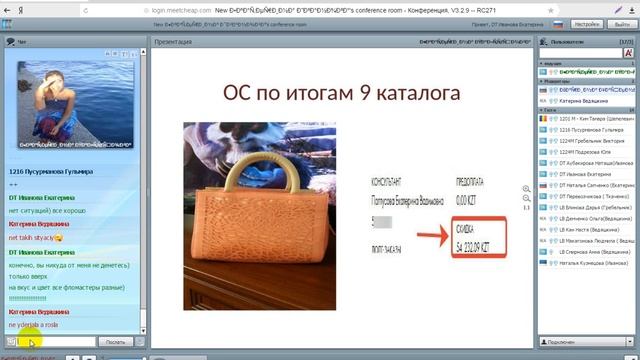Click the browser back arrow
Screen dimensions: 640x360
coord(7,11)
